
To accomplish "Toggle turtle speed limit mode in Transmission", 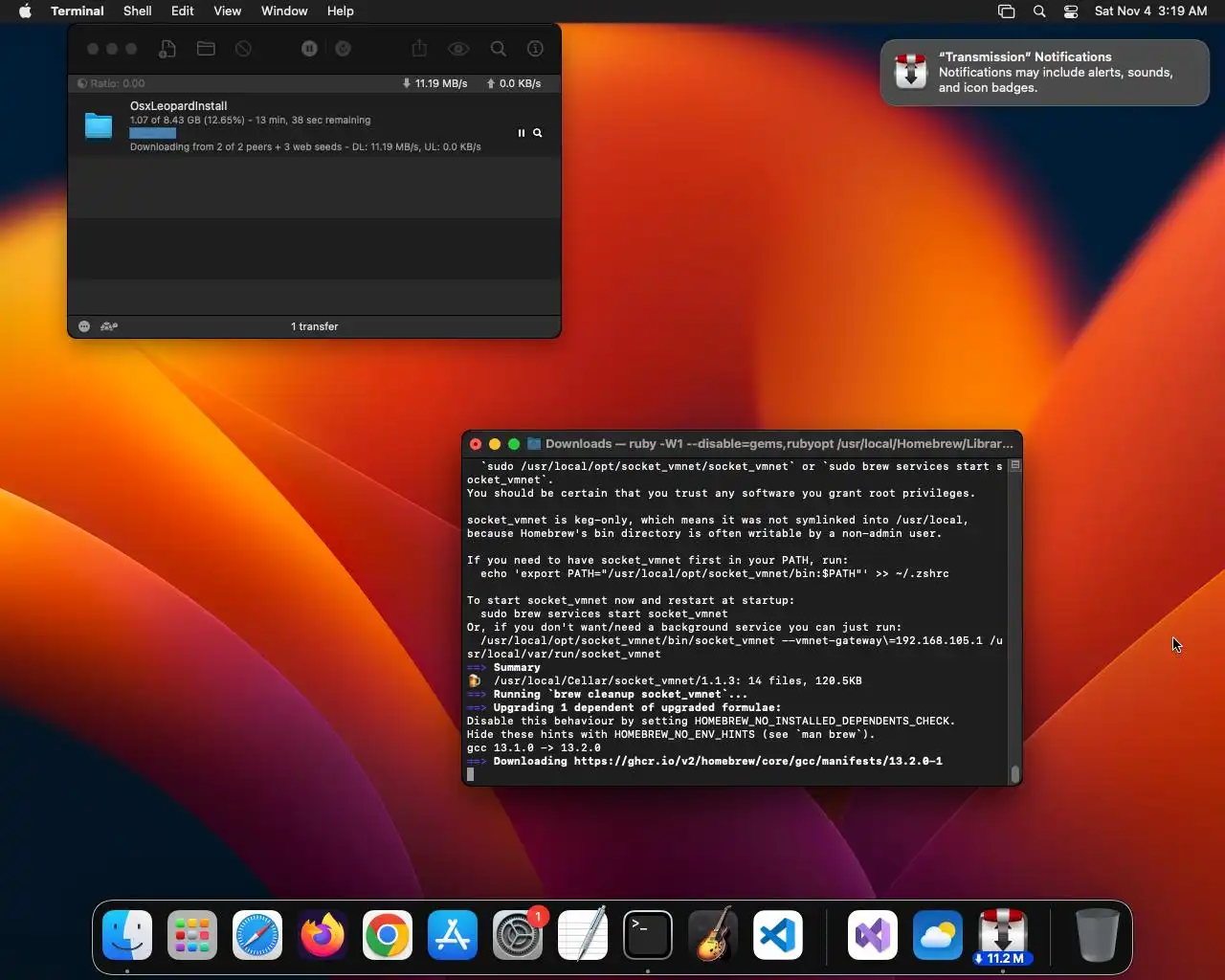I will [x=109, y=326].
